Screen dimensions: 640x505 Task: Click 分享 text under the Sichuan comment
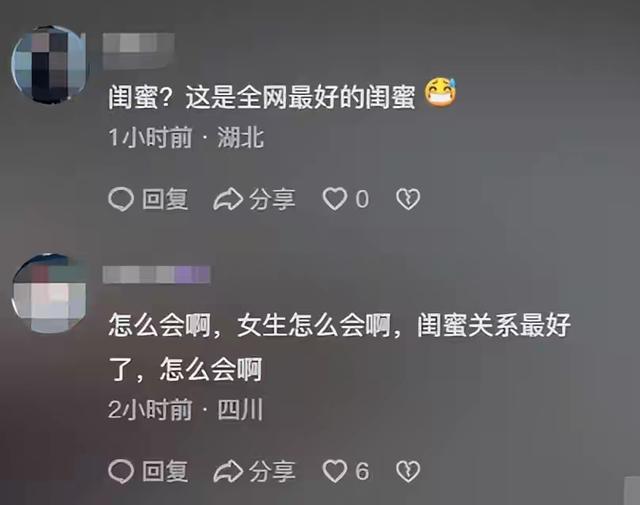pyautogui.click(x=272, y=472)
